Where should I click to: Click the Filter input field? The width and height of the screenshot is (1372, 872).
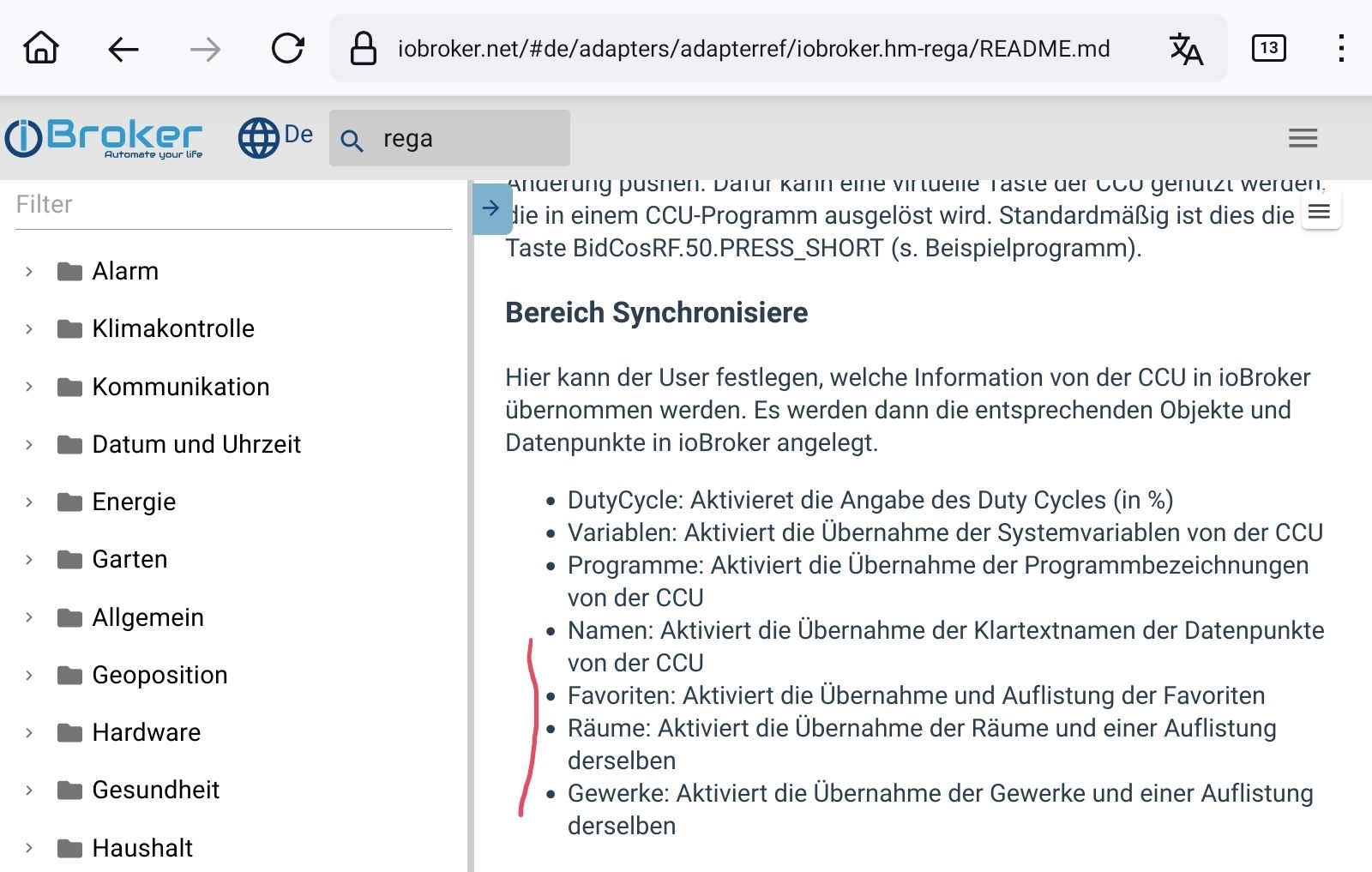point(233,205)
